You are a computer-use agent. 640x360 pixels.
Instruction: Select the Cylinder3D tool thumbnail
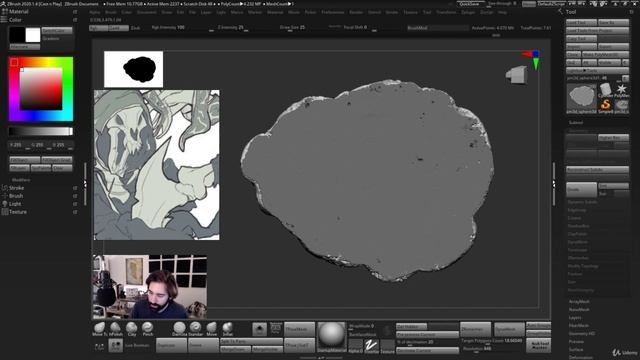coord(606,89)
